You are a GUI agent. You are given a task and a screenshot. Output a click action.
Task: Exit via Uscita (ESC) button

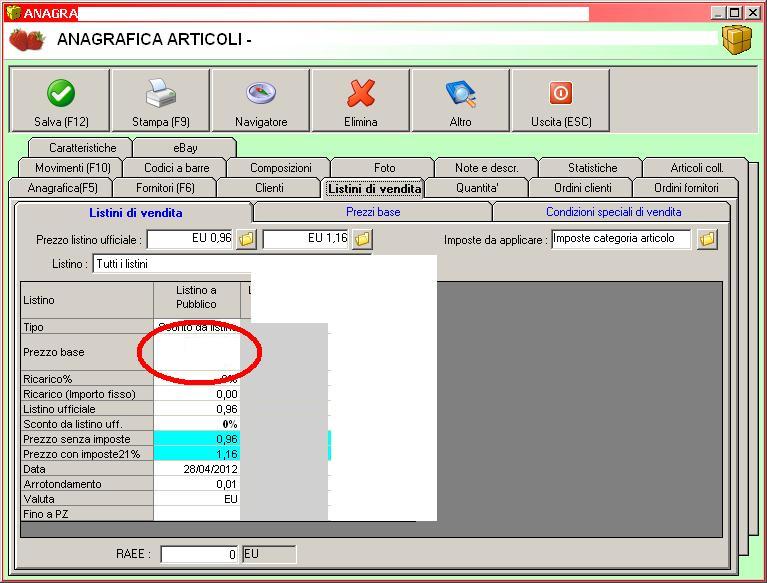click(561, 100)
